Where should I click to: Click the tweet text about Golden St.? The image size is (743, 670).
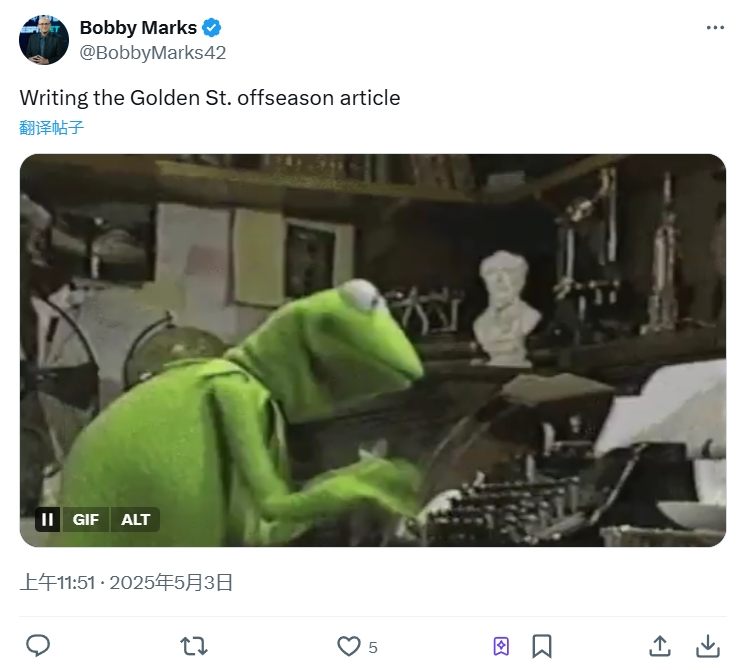(210, 98)
